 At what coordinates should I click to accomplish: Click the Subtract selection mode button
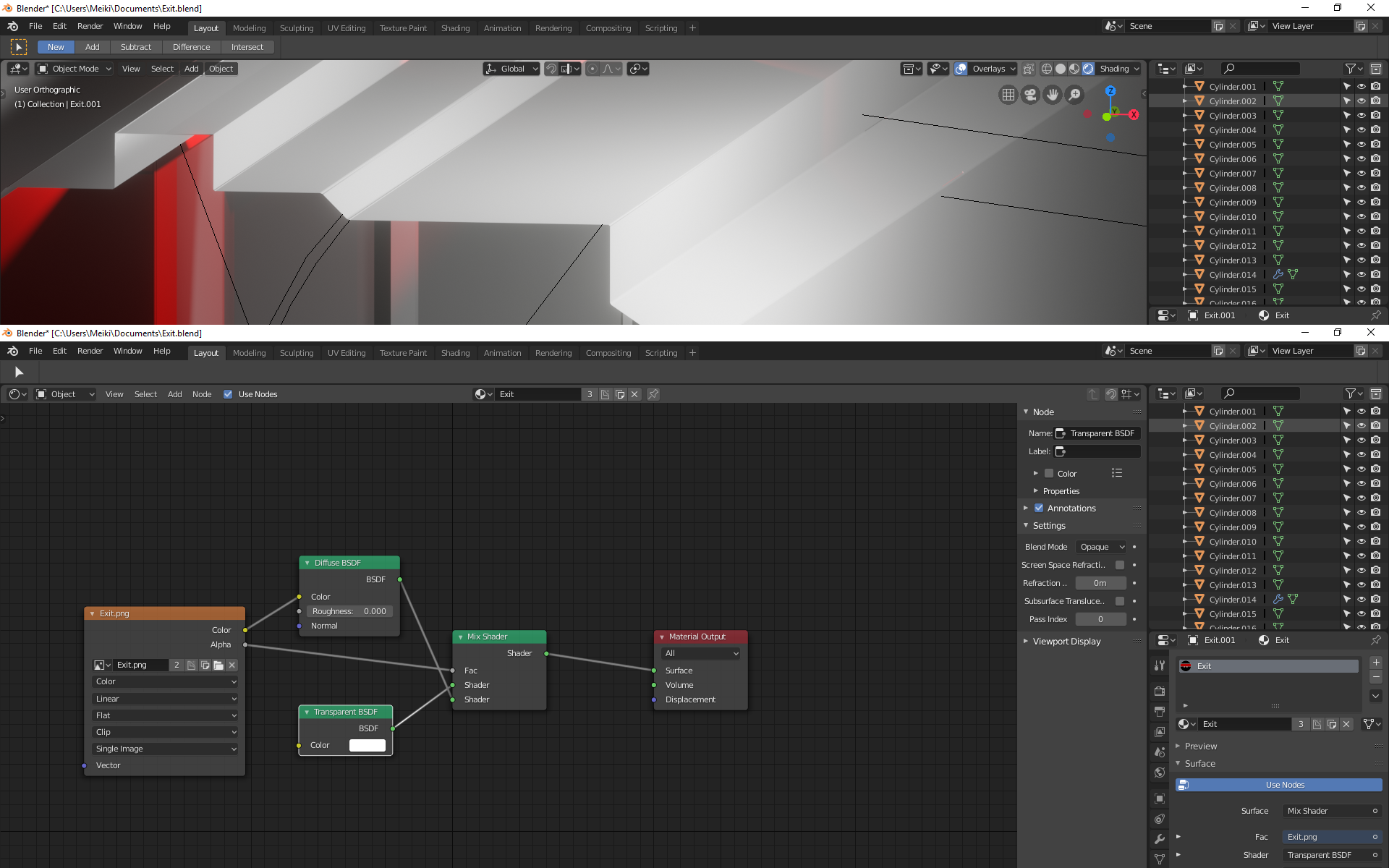point(136,47)
